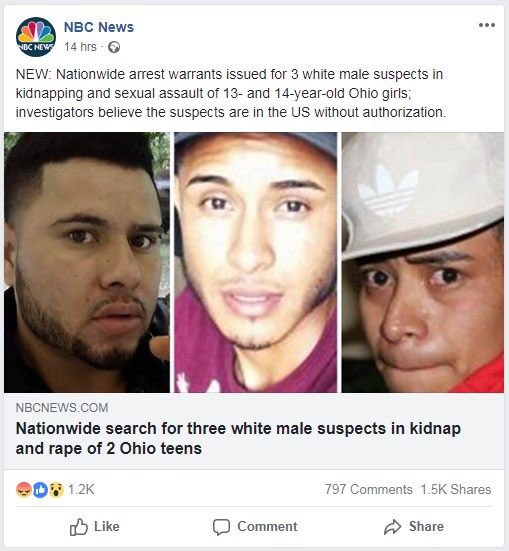Click the wow reaction emoji icon
The image size is (509, 551).
point(56,490)
